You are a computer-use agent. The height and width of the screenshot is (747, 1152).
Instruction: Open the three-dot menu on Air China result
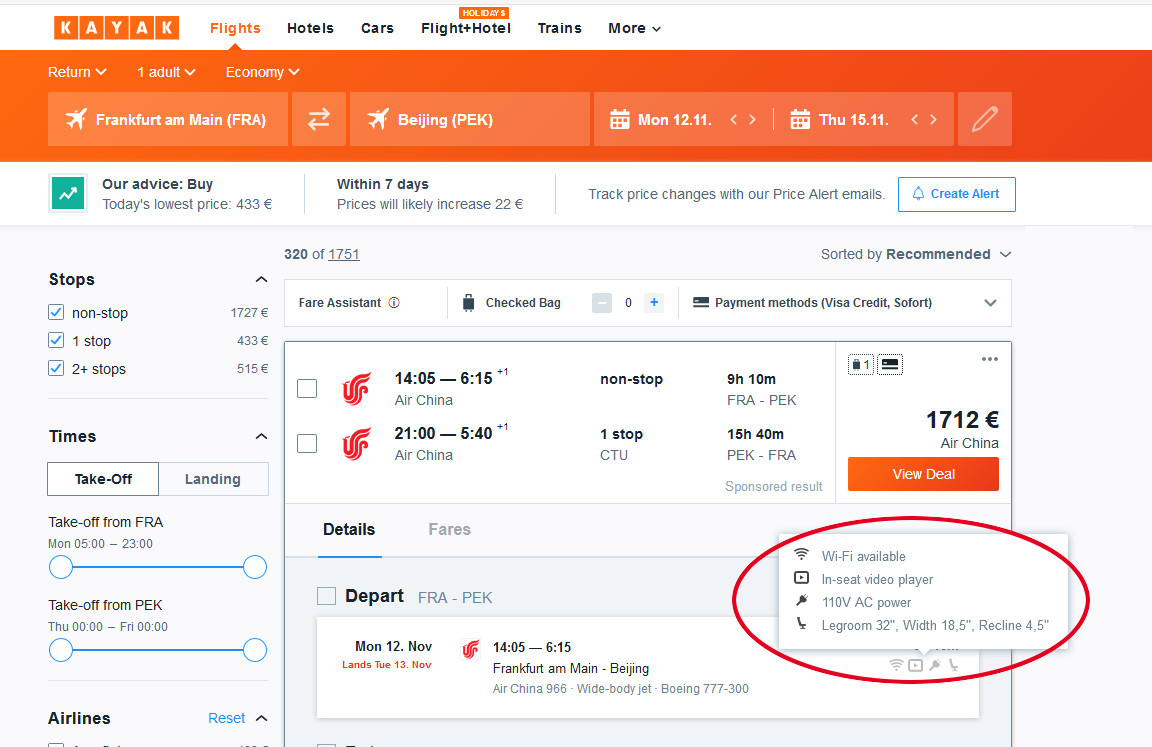pyautogui.click(x=990, y=359)
